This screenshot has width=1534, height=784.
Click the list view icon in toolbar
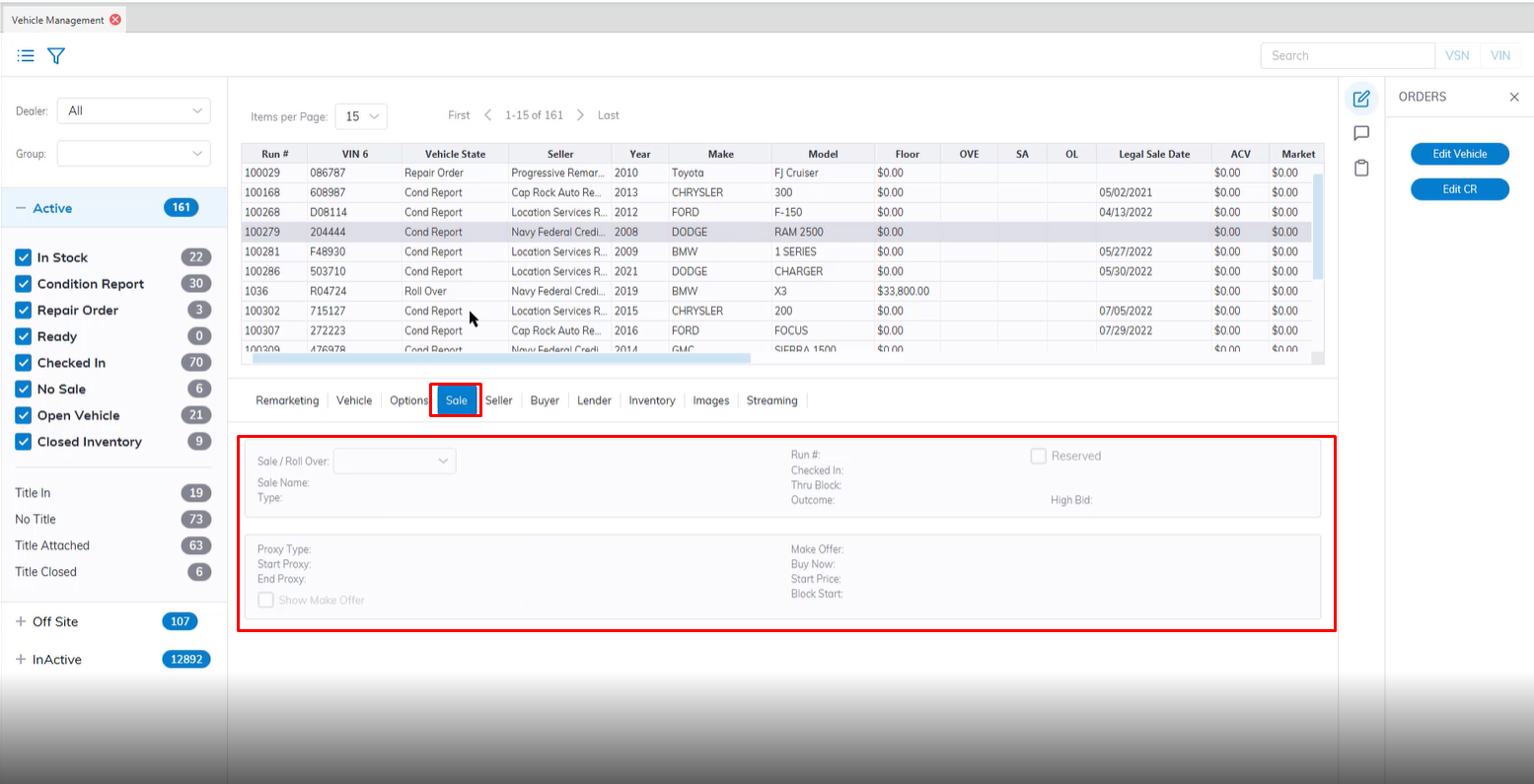26,56
